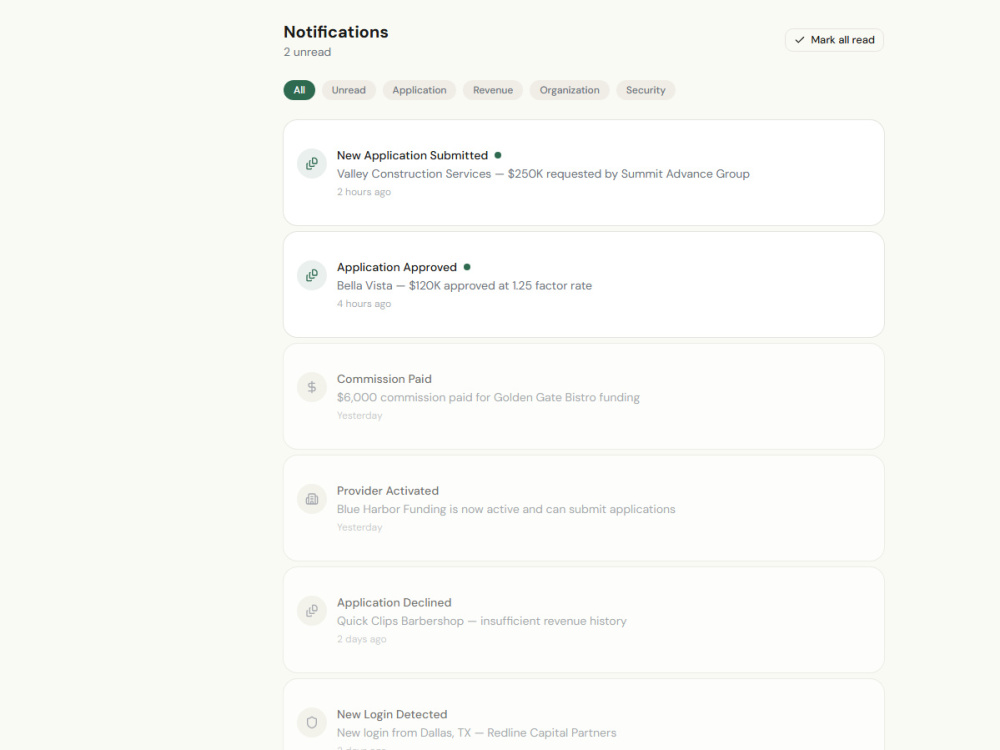Image resolution: width=1000 pixels, height=750 pixels.
Task: Click the Application Declined title
Action: (394, 603)
